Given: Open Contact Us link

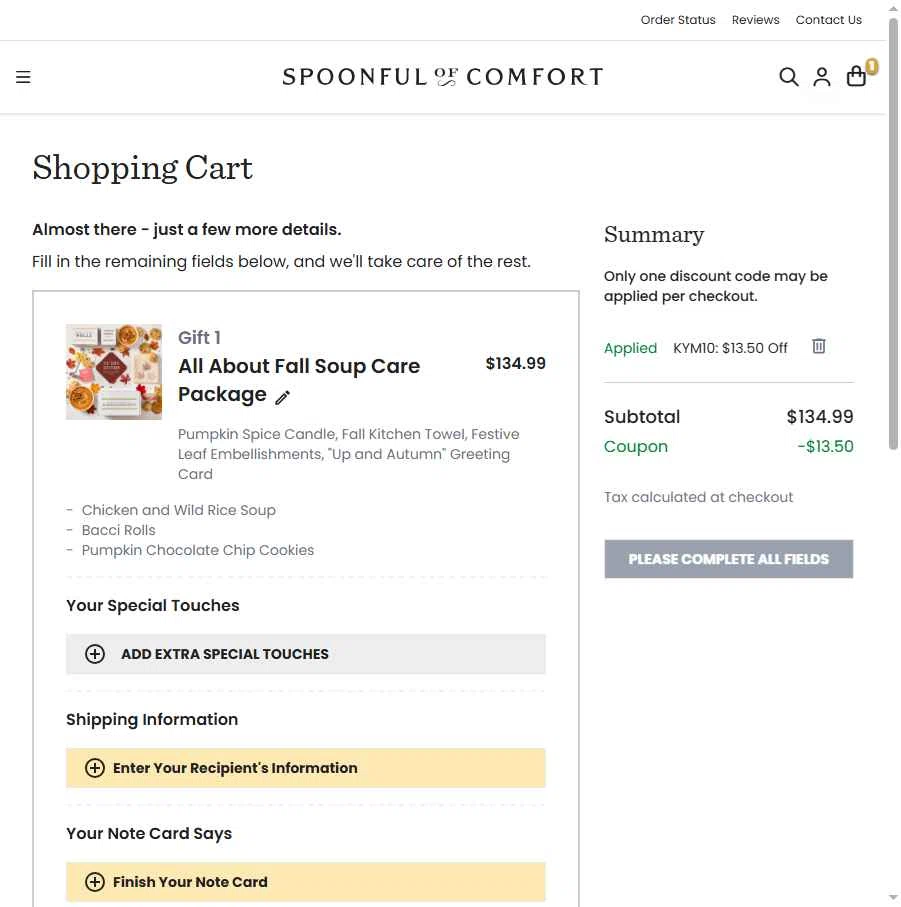Looking at the screenshot, I should point(828,20).
